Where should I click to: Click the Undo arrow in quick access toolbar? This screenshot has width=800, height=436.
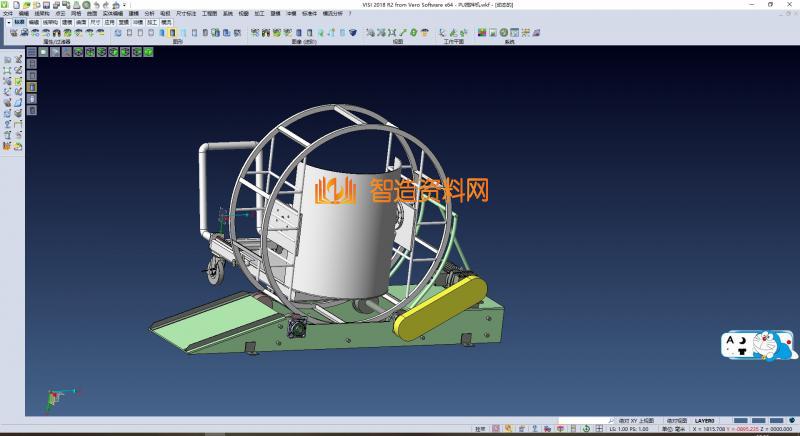coord(97,5)
